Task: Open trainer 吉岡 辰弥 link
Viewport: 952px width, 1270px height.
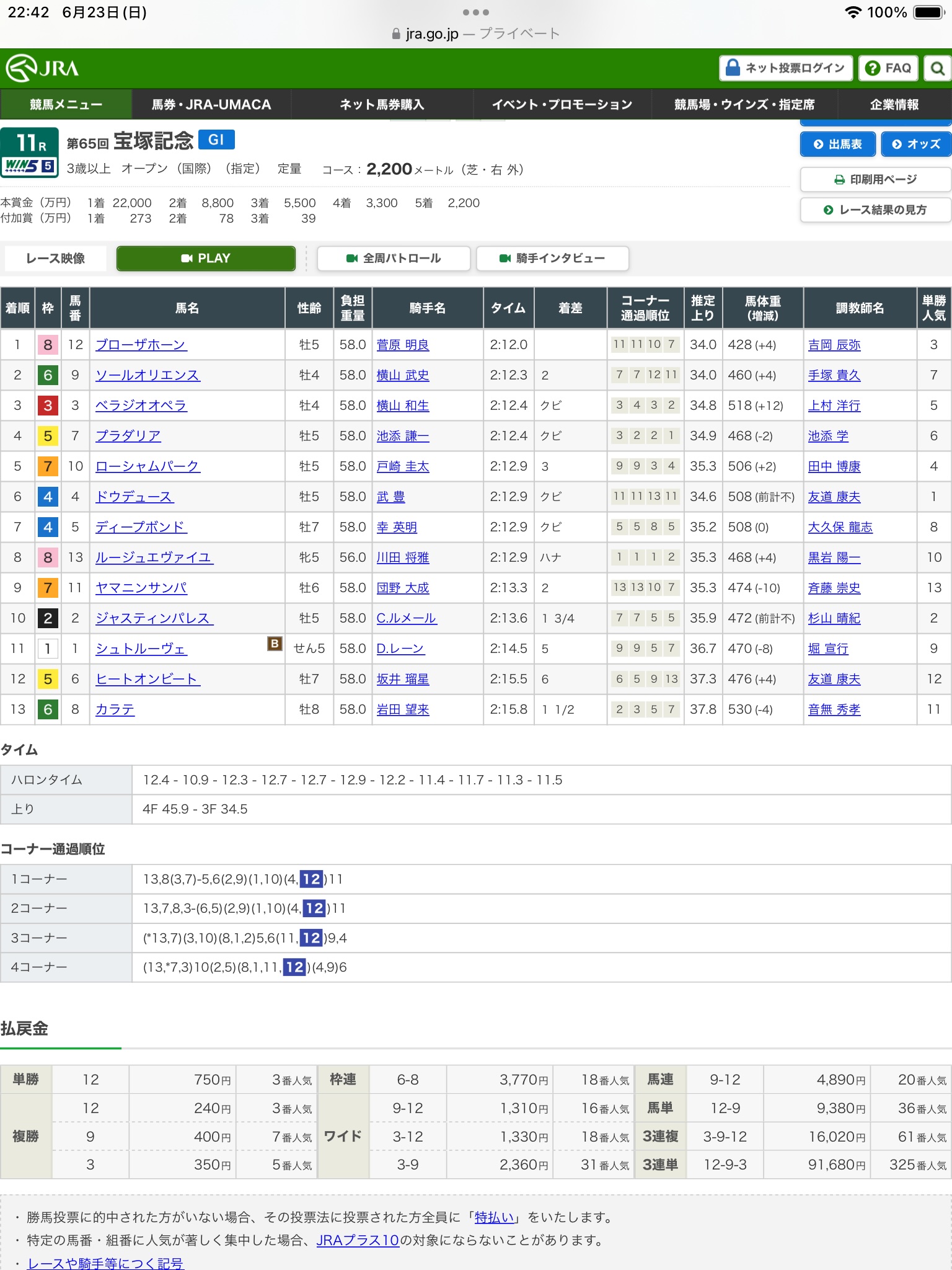Action: pyautogui.click(x=834, y=345)
